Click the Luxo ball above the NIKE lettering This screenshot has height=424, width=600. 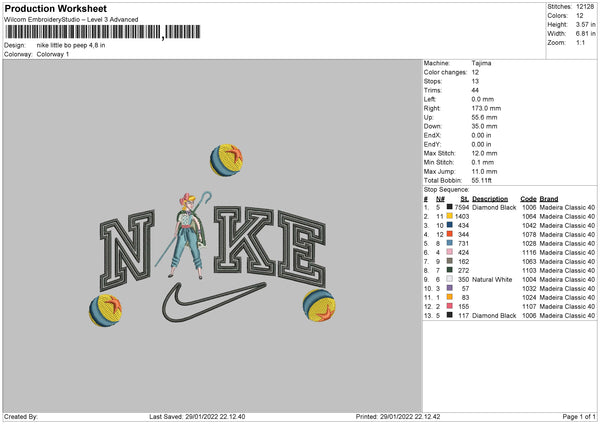click(x=226, y=160)
